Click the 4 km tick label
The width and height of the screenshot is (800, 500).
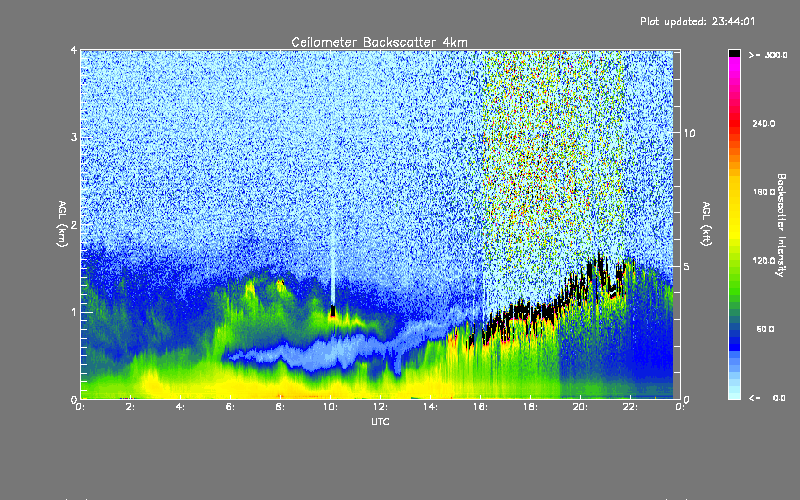point(74,51)
